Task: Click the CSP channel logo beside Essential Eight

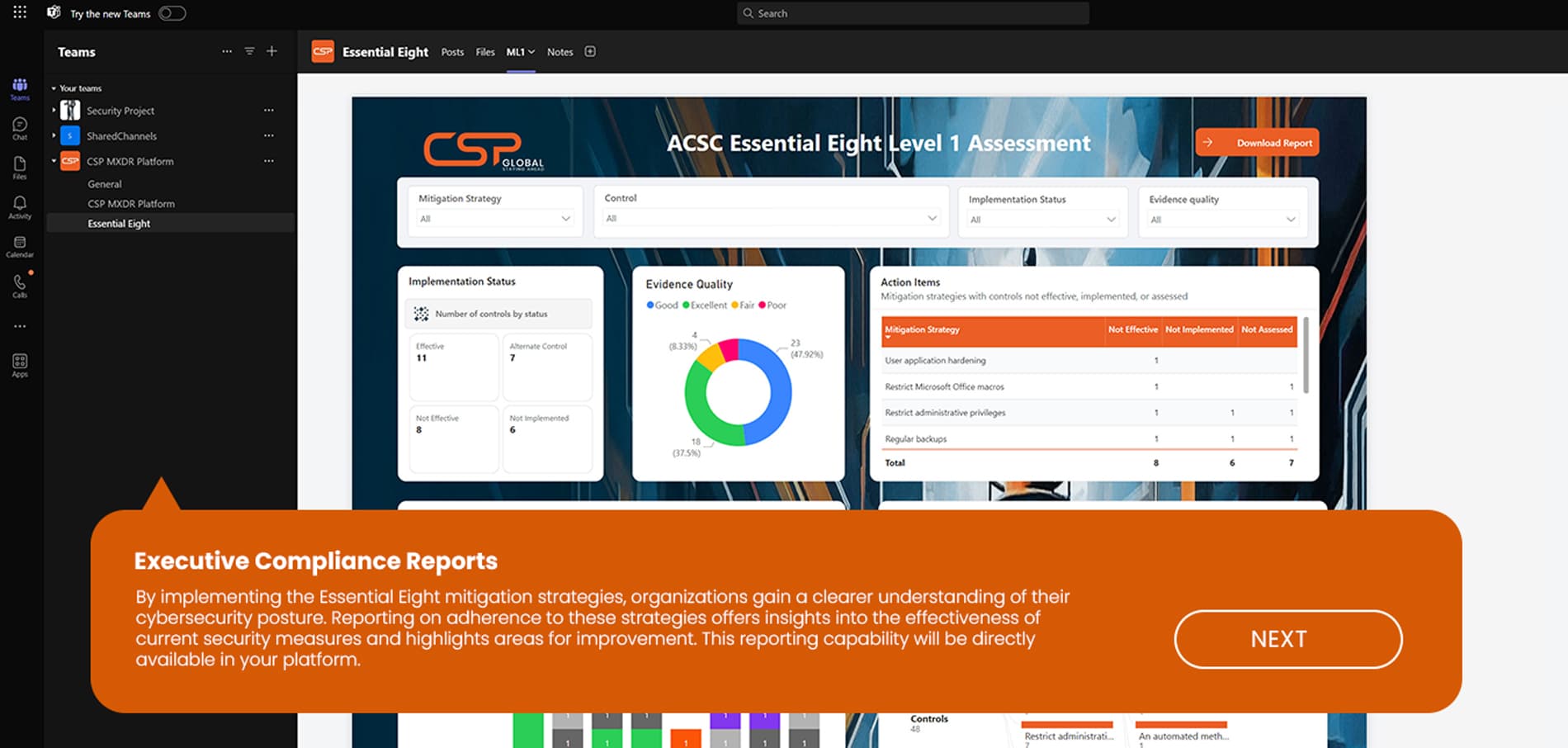Action: click(323, 51)
